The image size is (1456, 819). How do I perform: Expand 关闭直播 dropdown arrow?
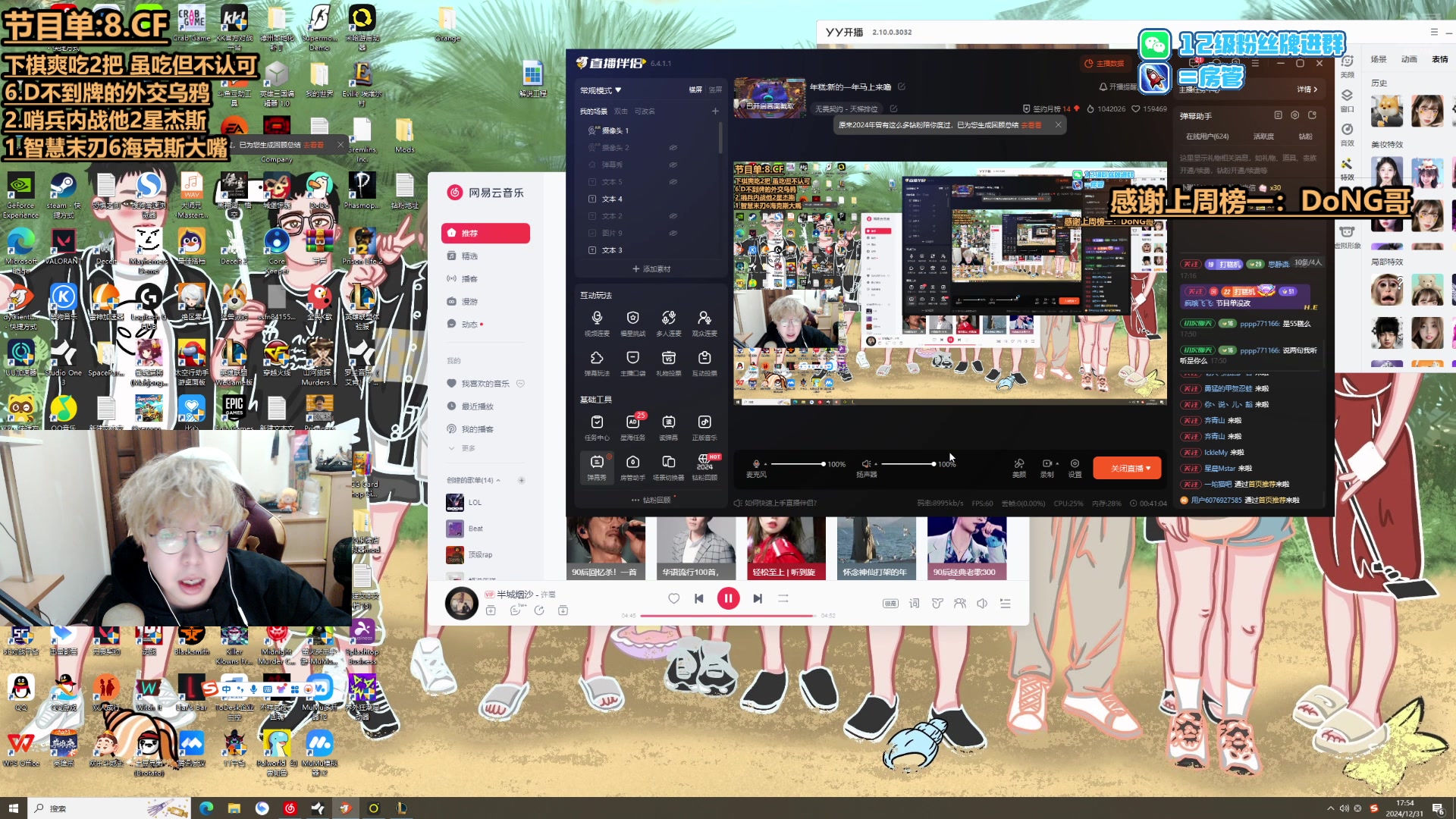[1148, 469]
